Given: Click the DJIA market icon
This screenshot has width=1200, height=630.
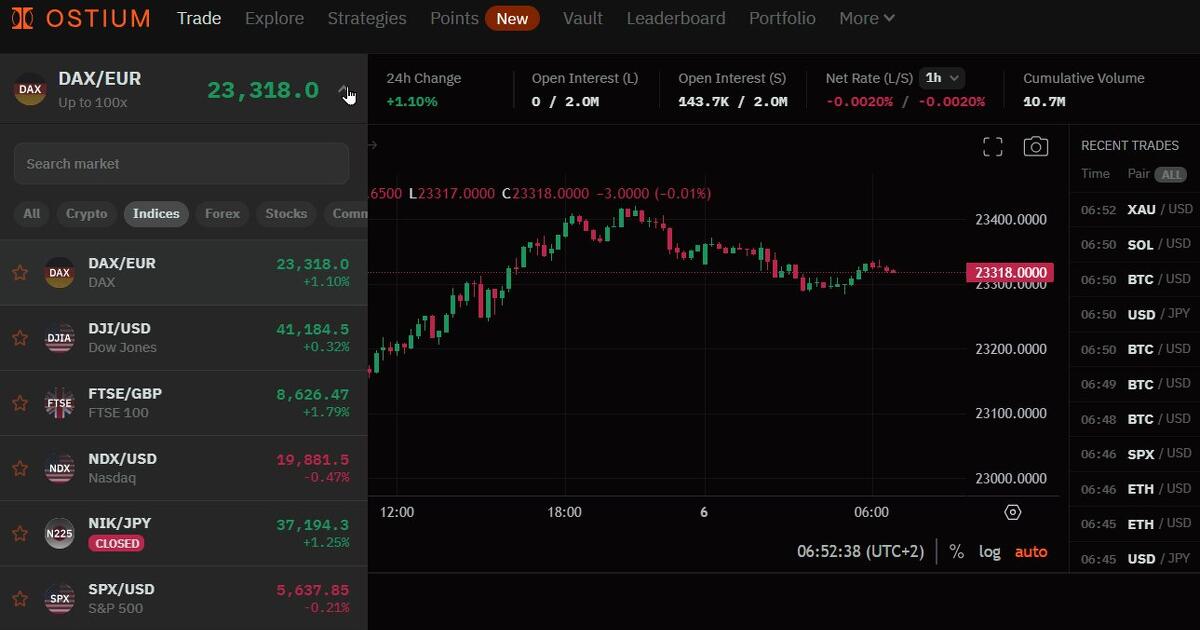Looking at the screenshot, I should point(60,338).
